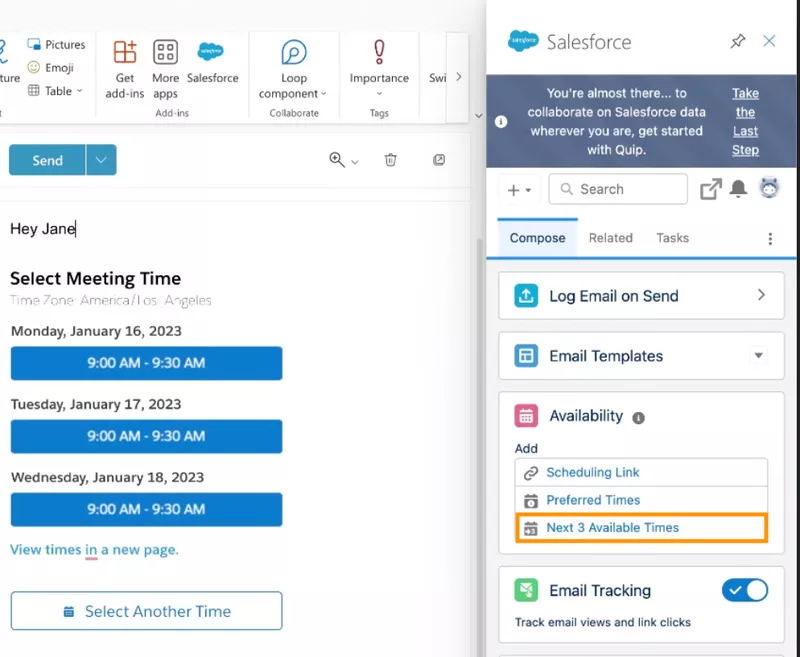800x657 pixels.
Task: Expand the Send button dropdown arrow
Action: (x=101, y=160)
